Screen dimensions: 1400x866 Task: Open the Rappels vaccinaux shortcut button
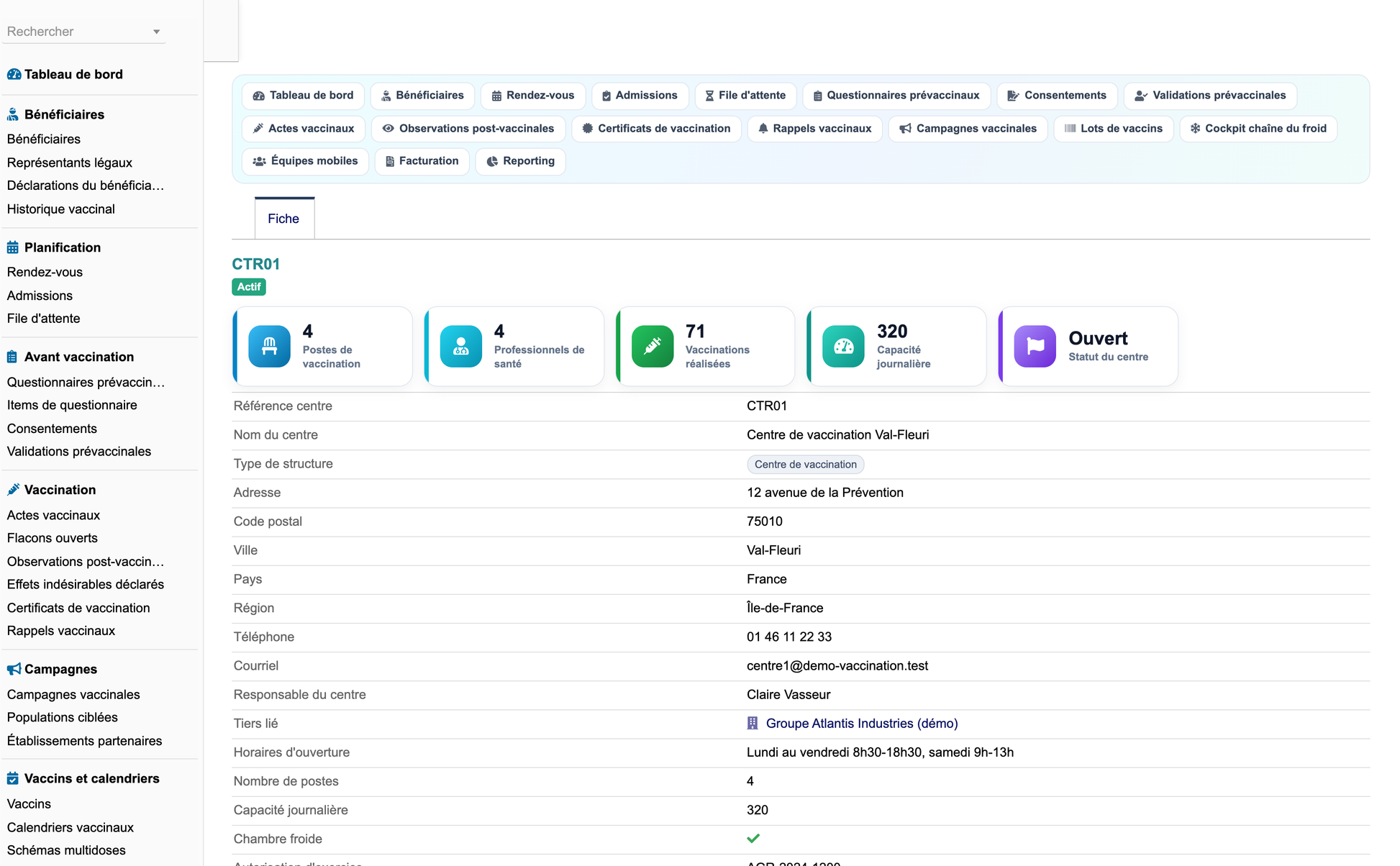click(x=815, y=129)
